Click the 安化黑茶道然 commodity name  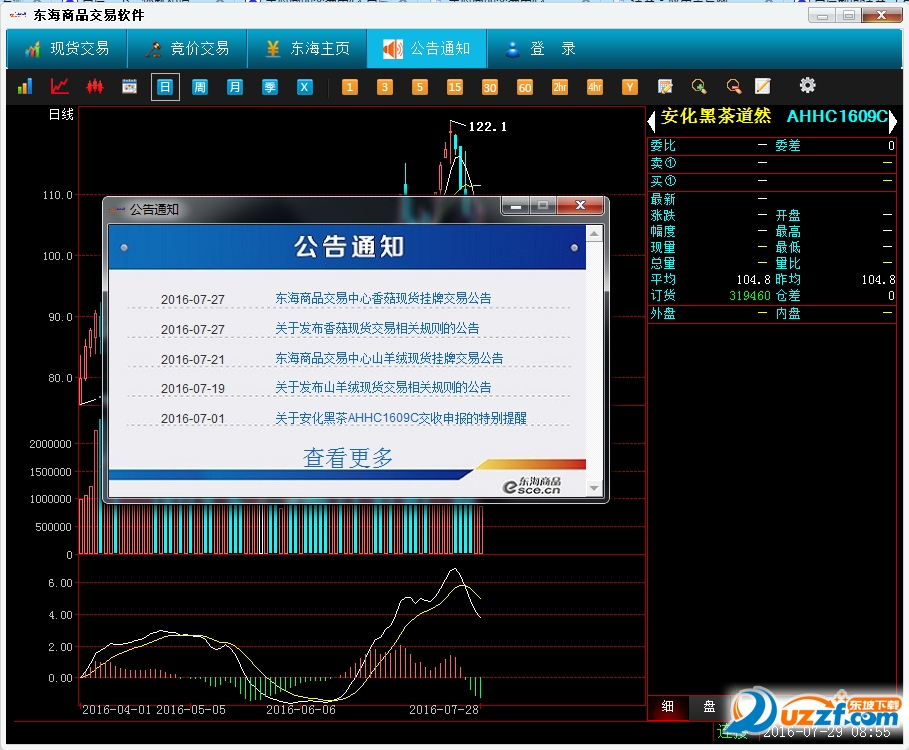coord(716,116)
